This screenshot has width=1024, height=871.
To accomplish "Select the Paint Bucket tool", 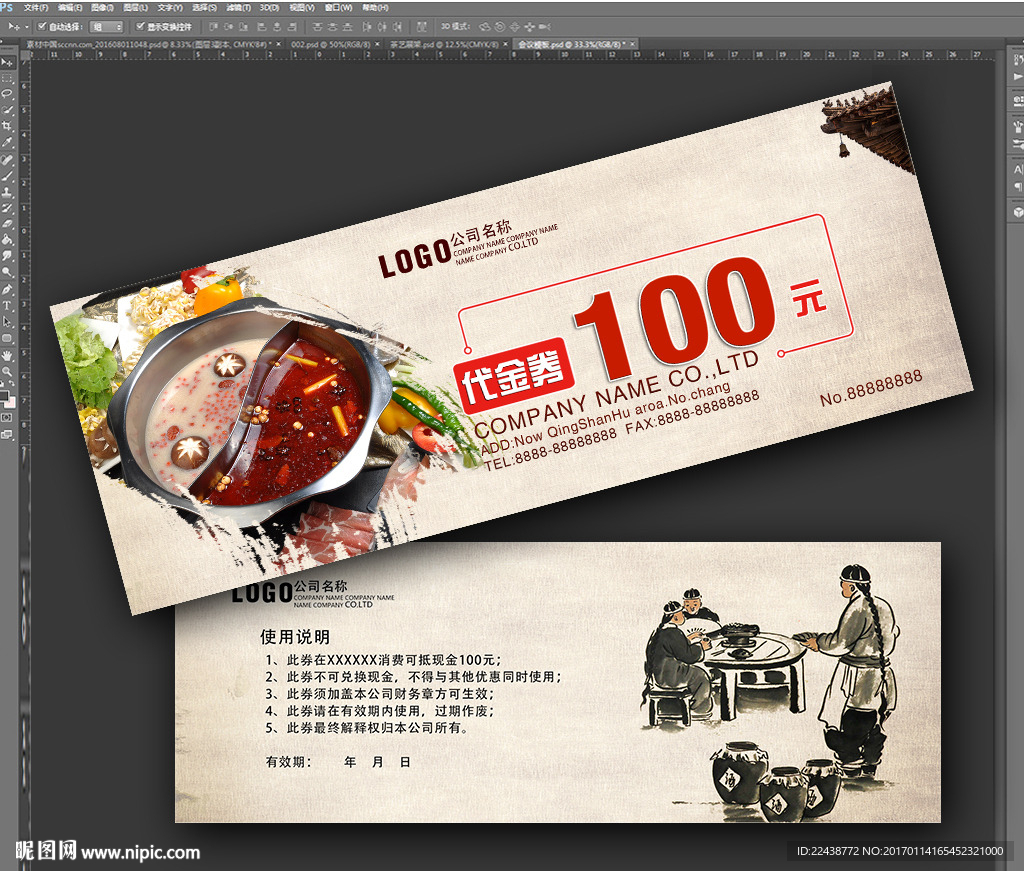I will click(x=7, y=240).
